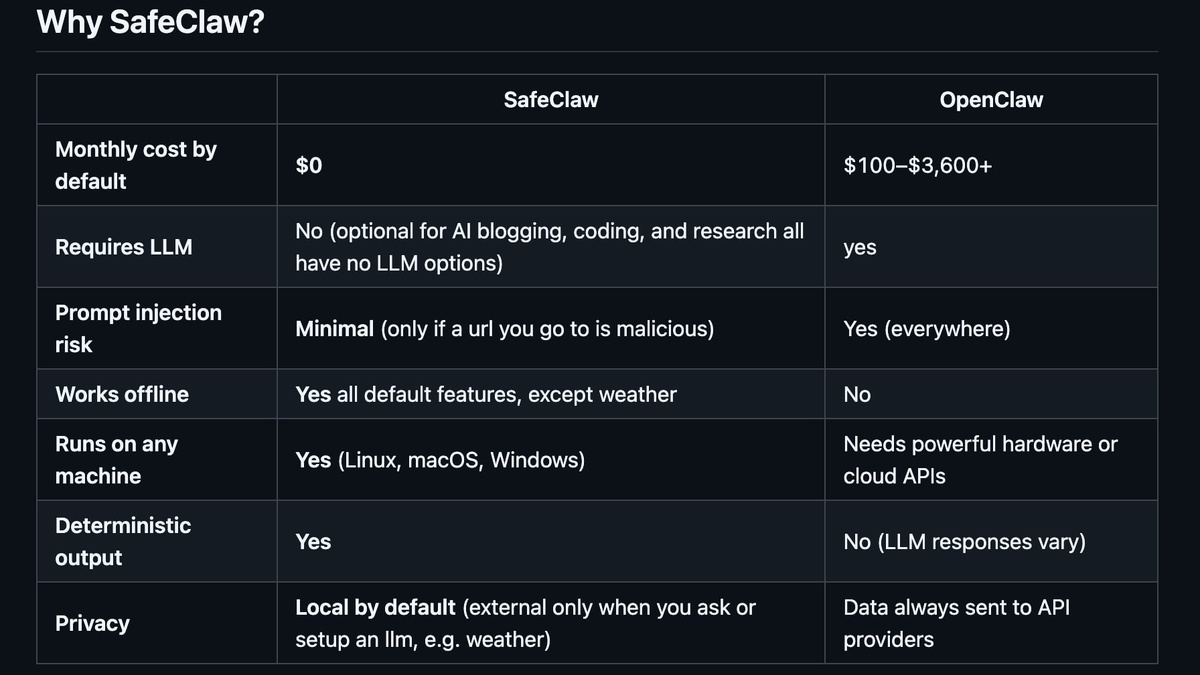Click the "Works offline" row label
Image resolution: width=1200 pixels, height=675 pixels.
(122, 394)
